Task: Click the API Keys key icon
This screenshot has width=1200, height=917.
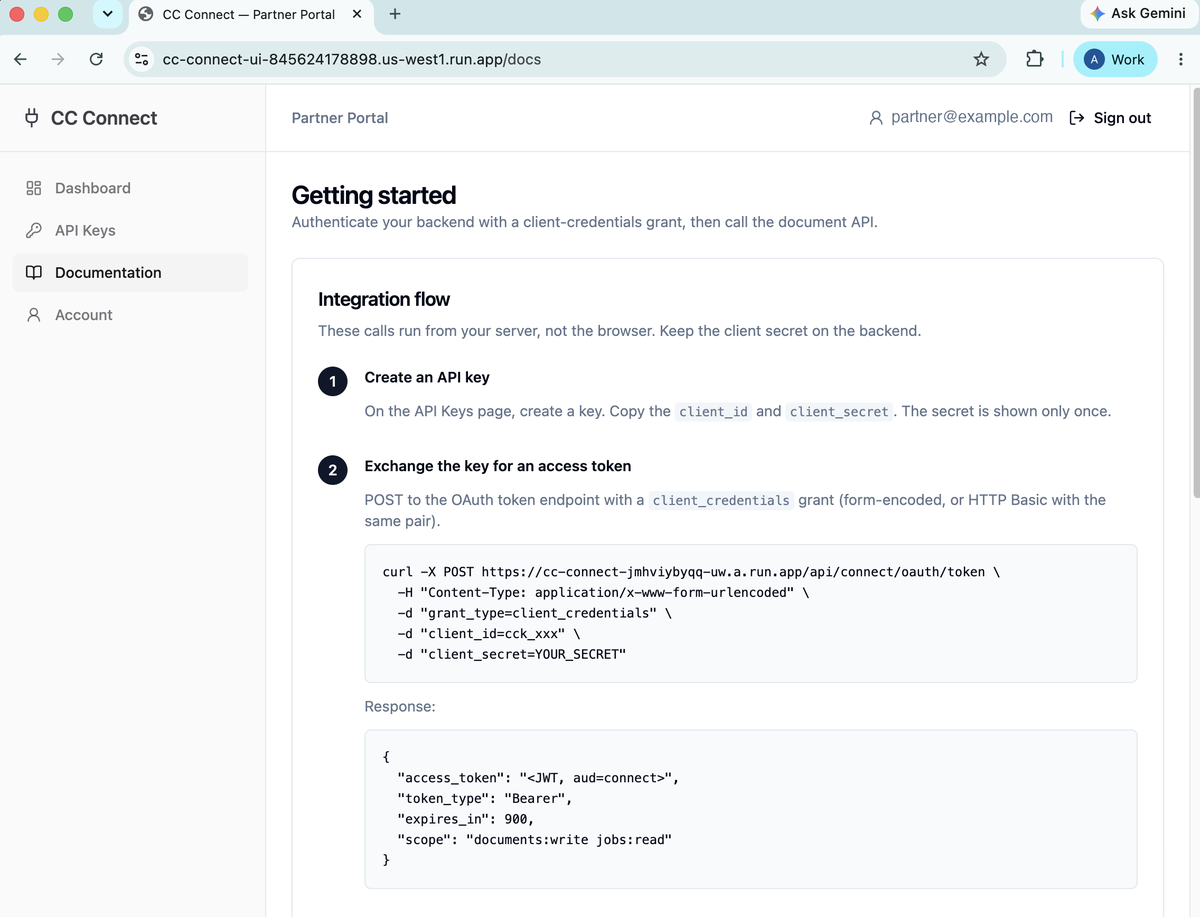Action: point(34,230)
